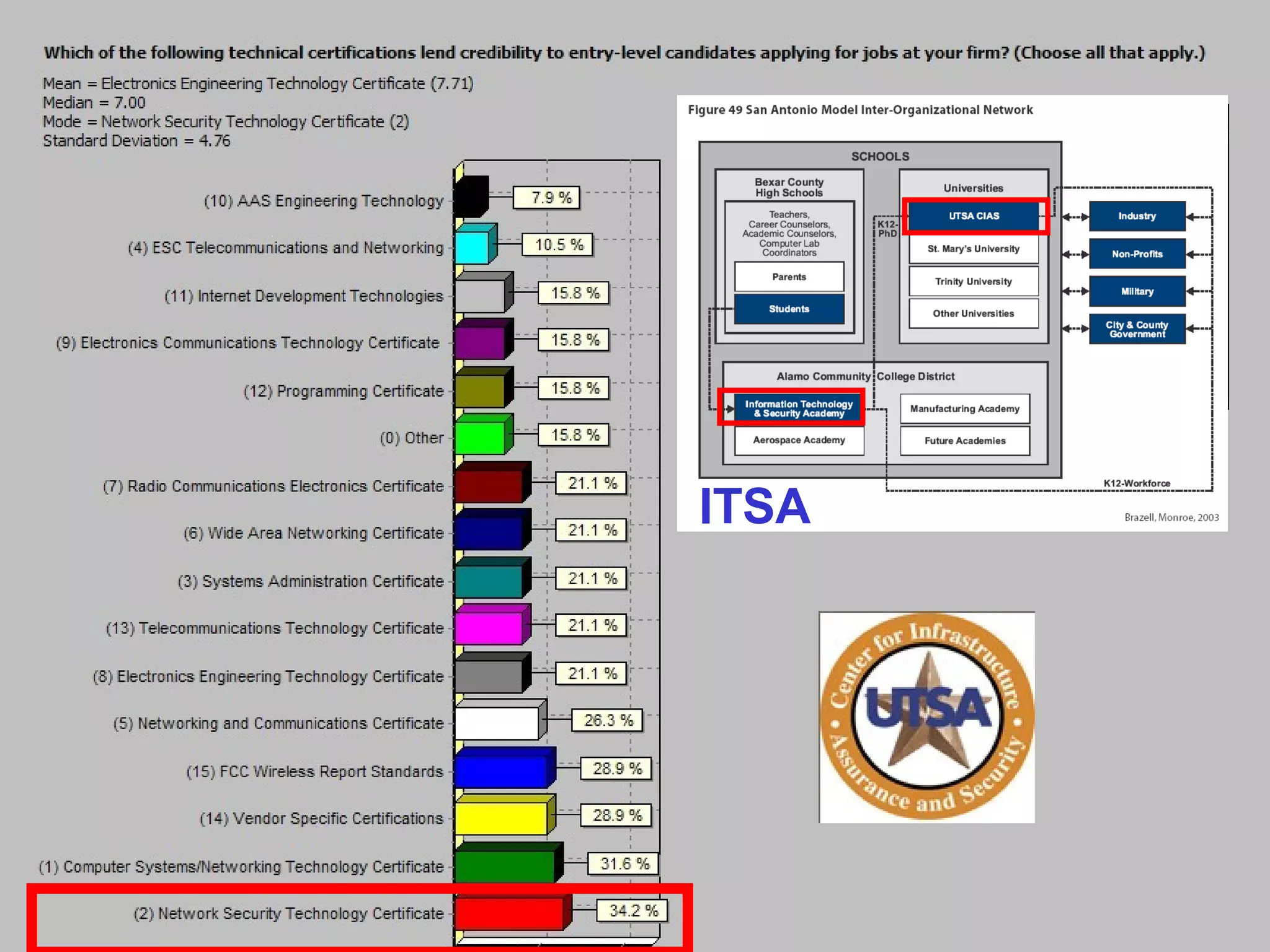Click the yellow Vendor Specific Certifications bar
This screenshot has width=1270, height=952.
click(x=500, y=818)
